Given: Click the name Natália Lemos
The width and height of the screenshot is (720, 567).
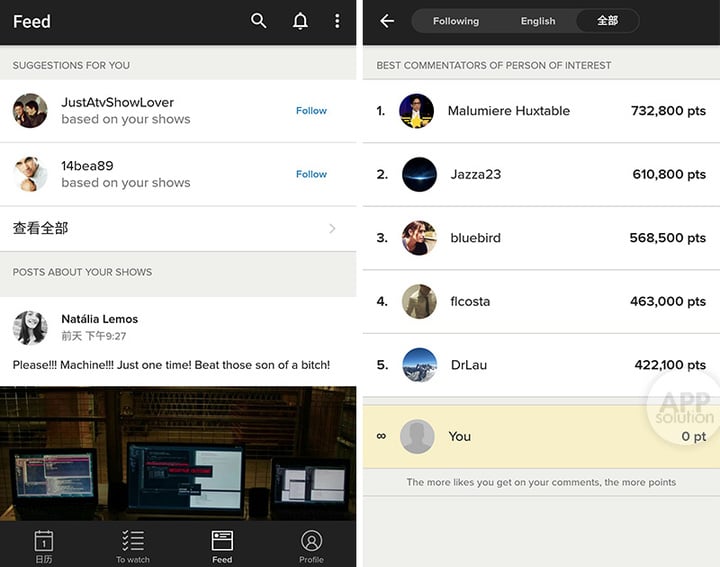Looking at the screenshot, I should [100, 319].
